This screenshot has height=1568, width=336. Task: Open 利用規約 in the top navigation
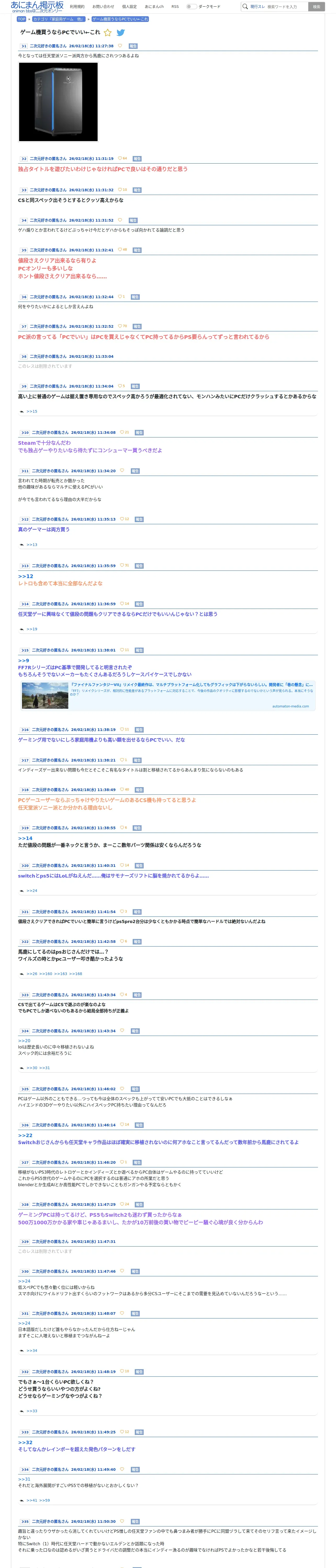(x=77, y=7)
